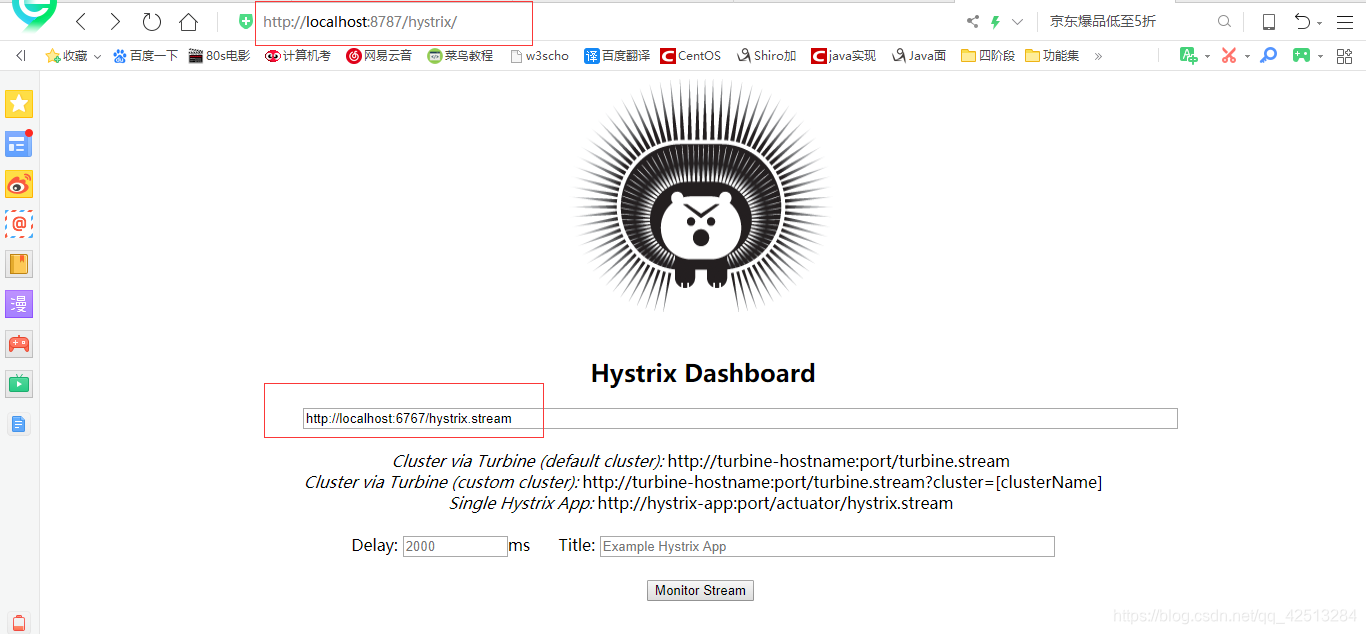
Task: Open the 网易云音 bookmark
Action: coord(379,56)
